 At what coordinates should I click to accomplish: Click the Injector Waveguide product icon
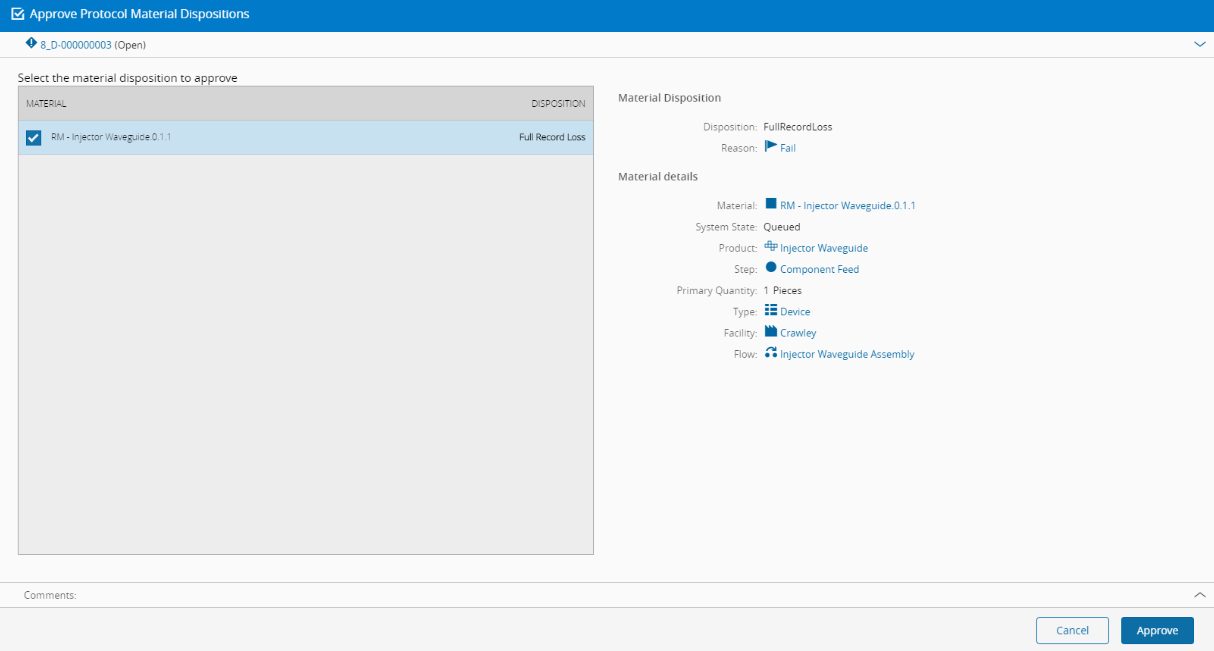coord(770,247)
